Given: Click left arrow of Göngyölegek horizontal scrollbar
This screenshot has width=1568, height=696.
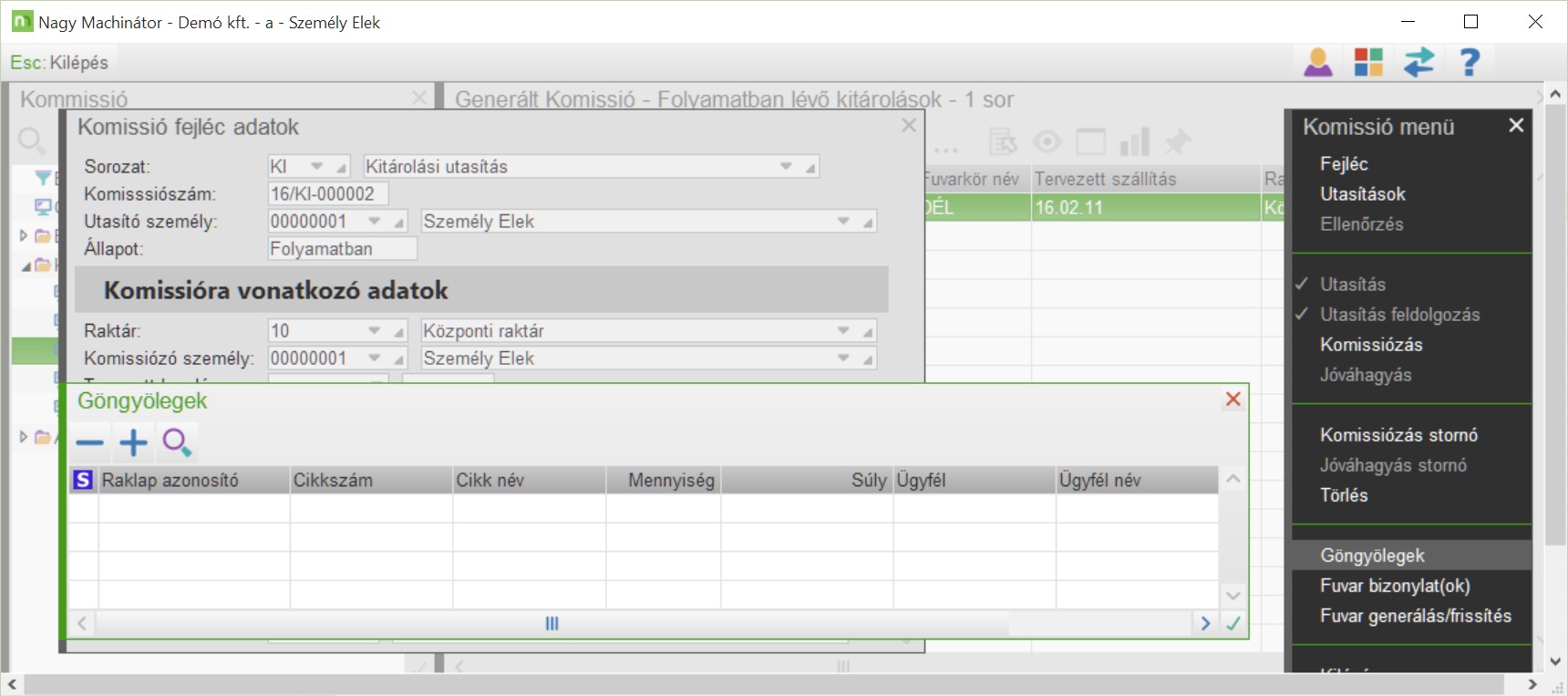Looking at the screenshot, I should point(82,624).
